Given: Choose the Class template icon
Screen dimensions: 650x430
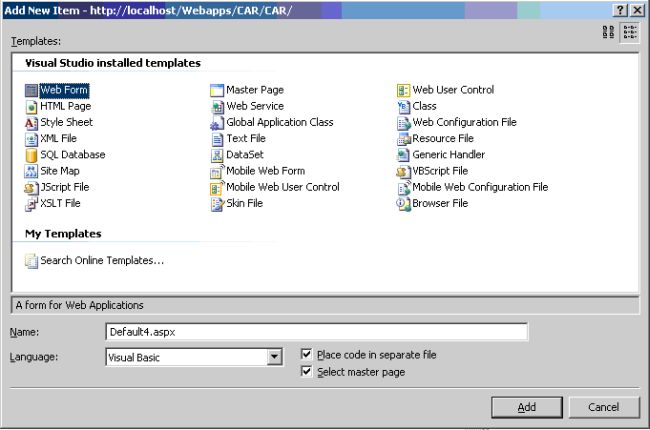Looking at the screenshot, I should pyautogui.click(x=403, y=107).
